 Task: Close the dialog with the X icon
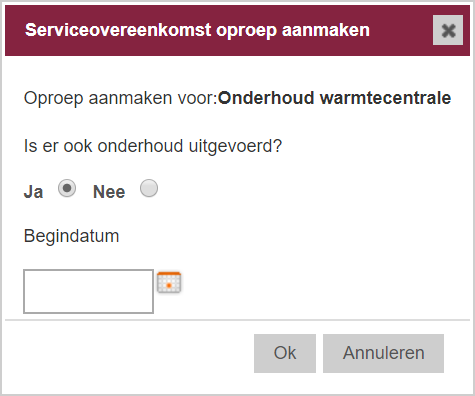click(448, 30)
